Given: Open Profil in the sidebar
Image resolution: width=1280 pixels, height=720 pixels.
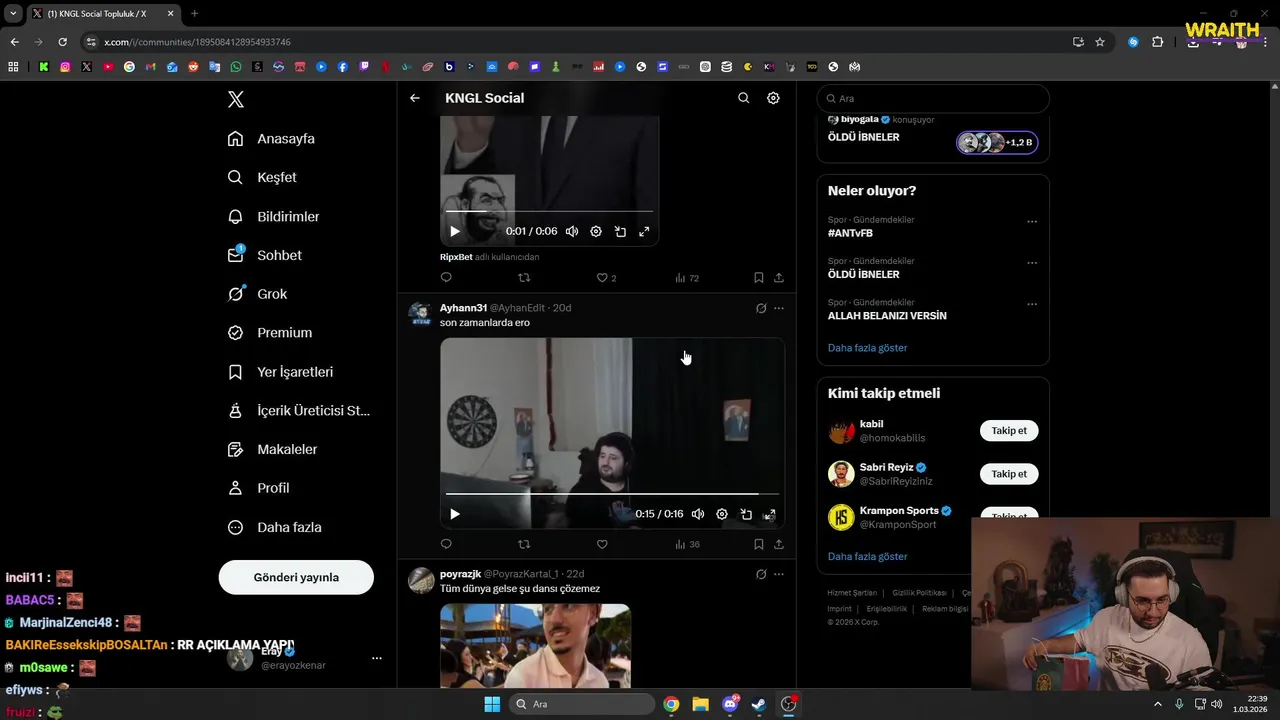Looking at the screenshot, I should pyautogui.click(x=259, y=488).
